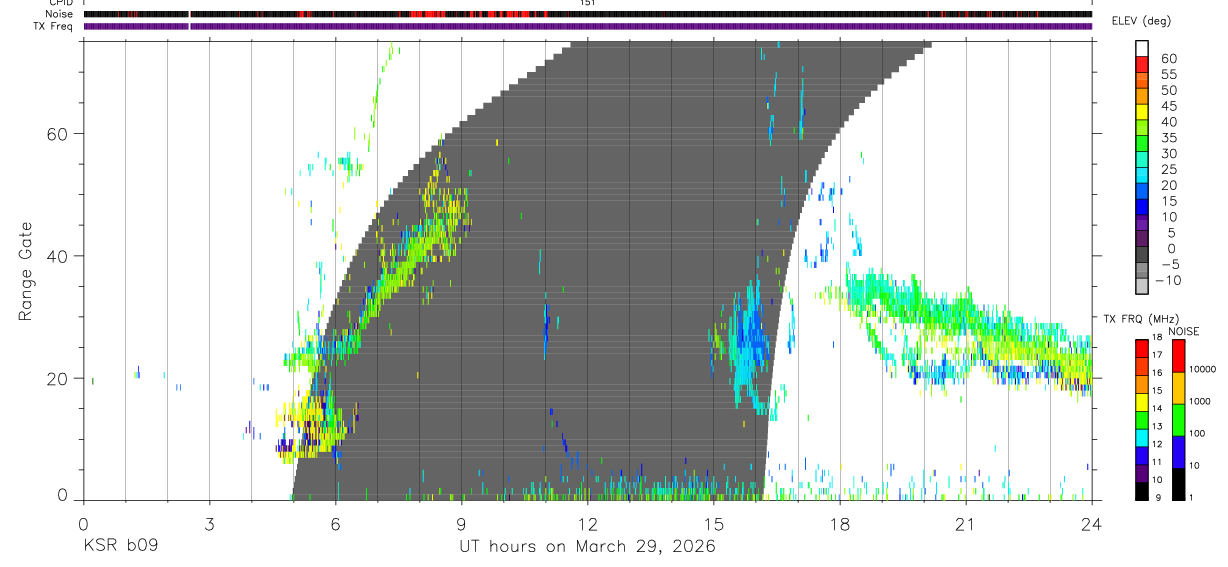
Task: Click the 35 label on elevation scale
Action: (1168, 137)
